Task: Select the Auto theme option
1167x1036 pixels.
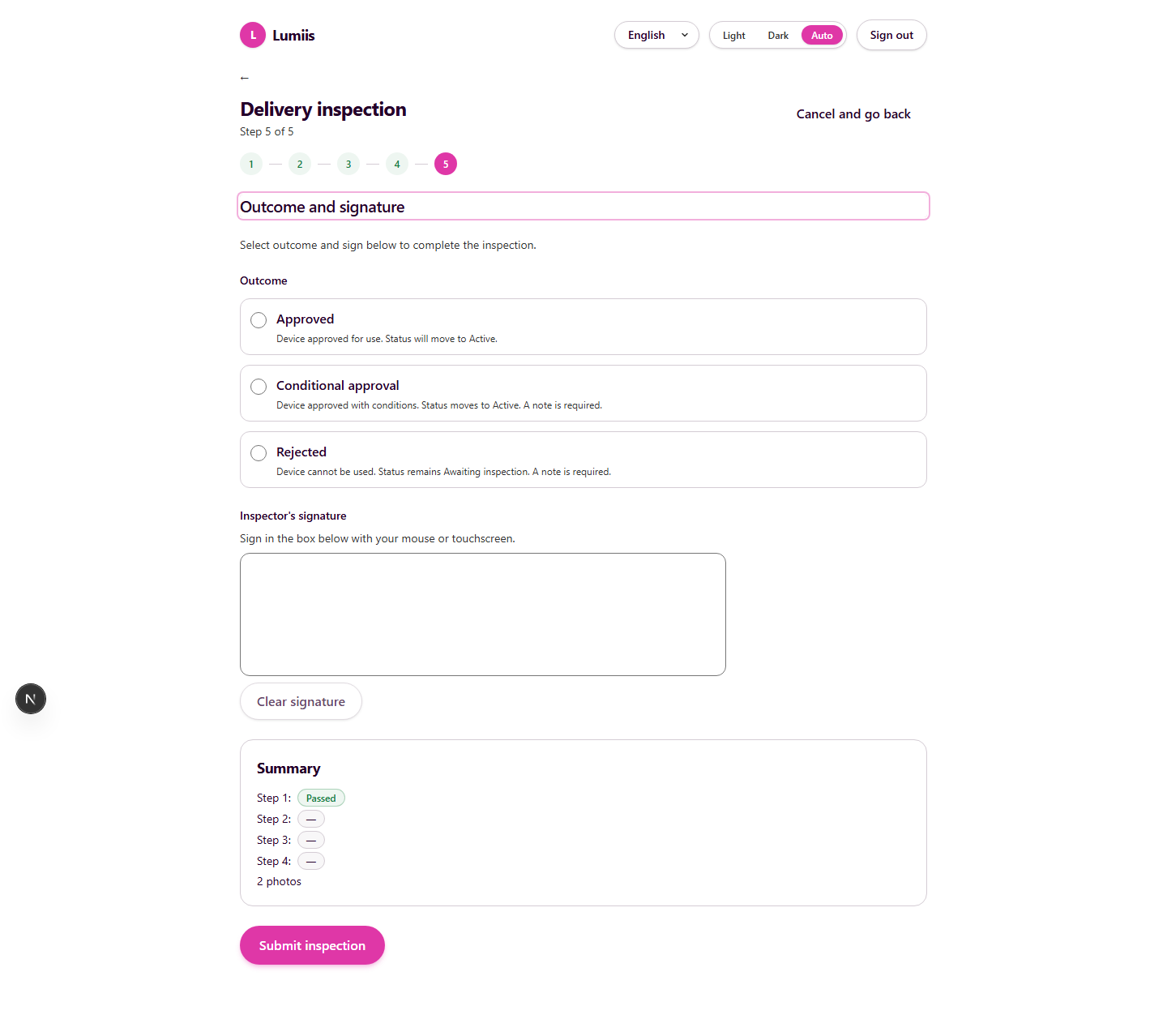Action: [x=822, y=36]
